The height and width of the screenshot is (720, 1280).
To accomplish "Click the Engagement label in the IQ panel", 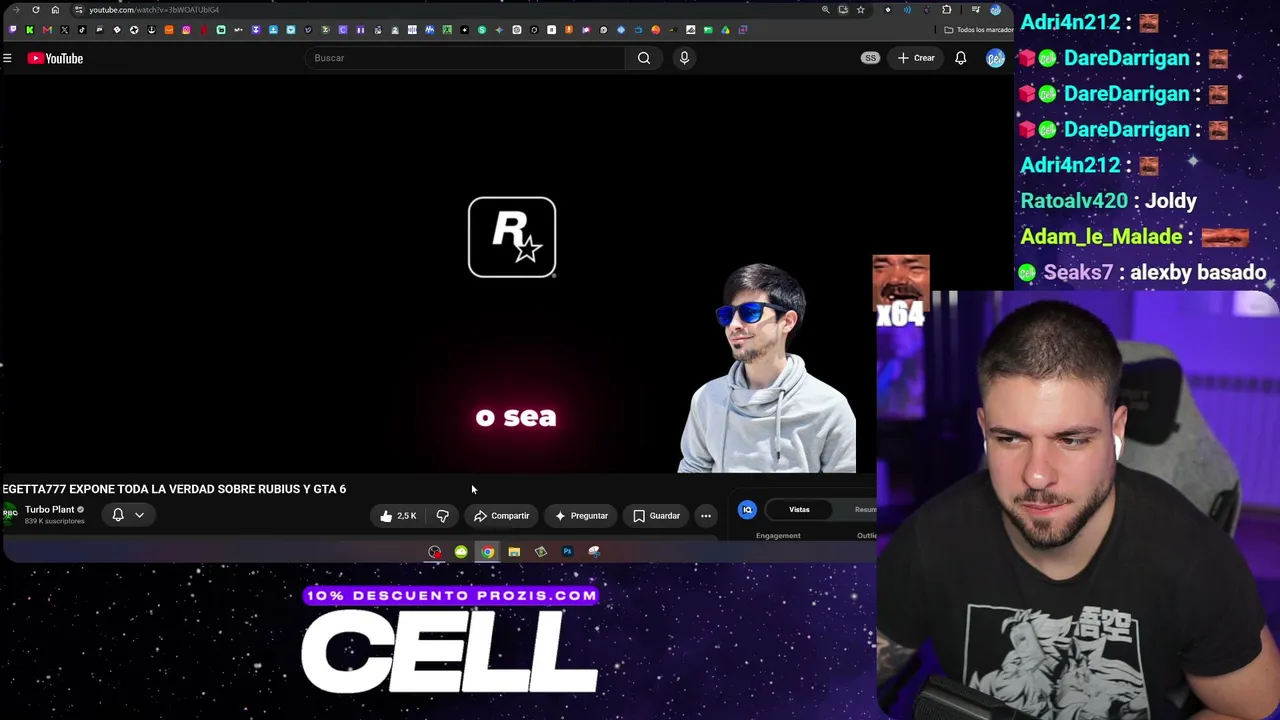I will point(778,536).
